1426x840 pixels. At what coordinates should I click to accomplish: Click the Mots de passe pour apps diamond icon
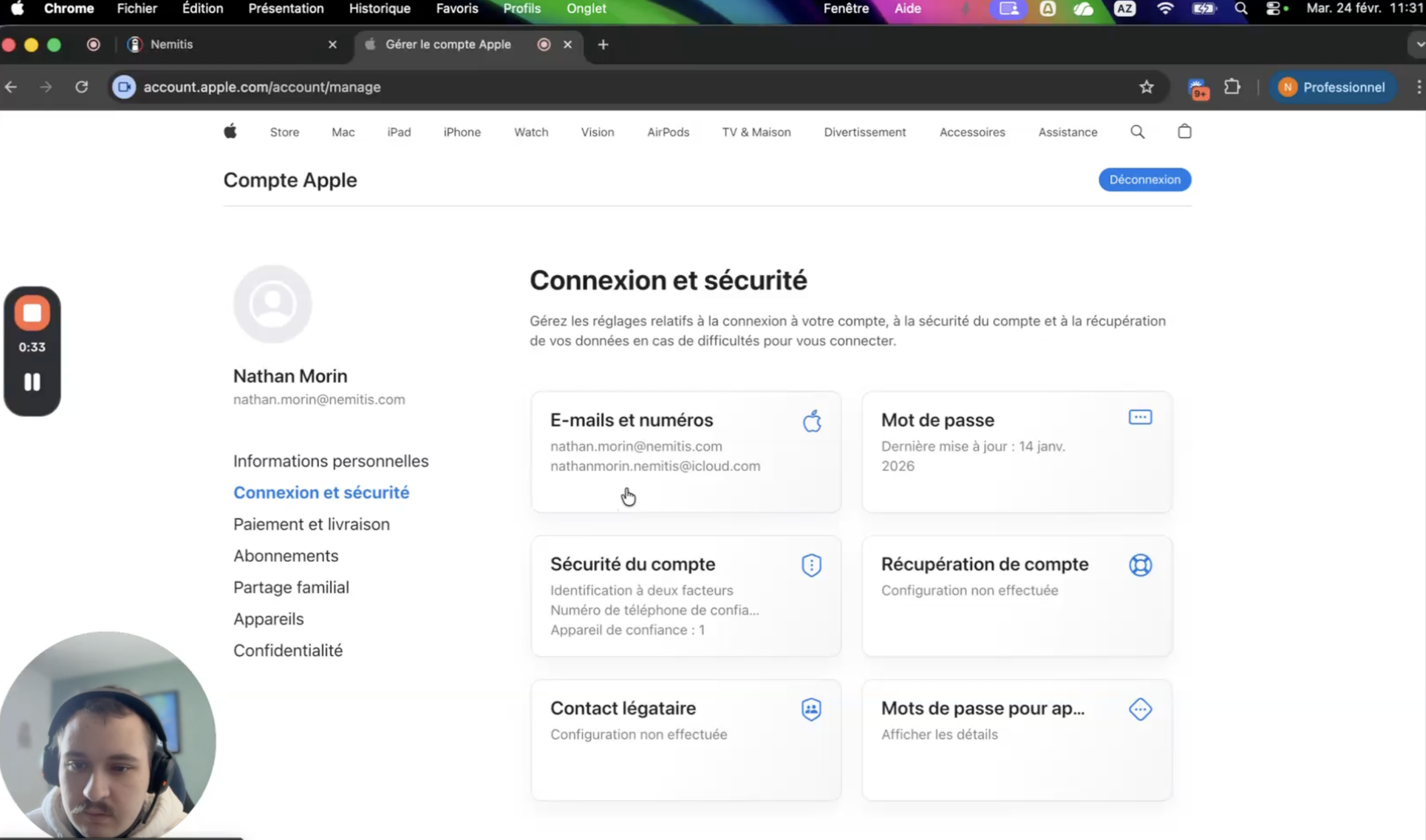[1140, 709]
